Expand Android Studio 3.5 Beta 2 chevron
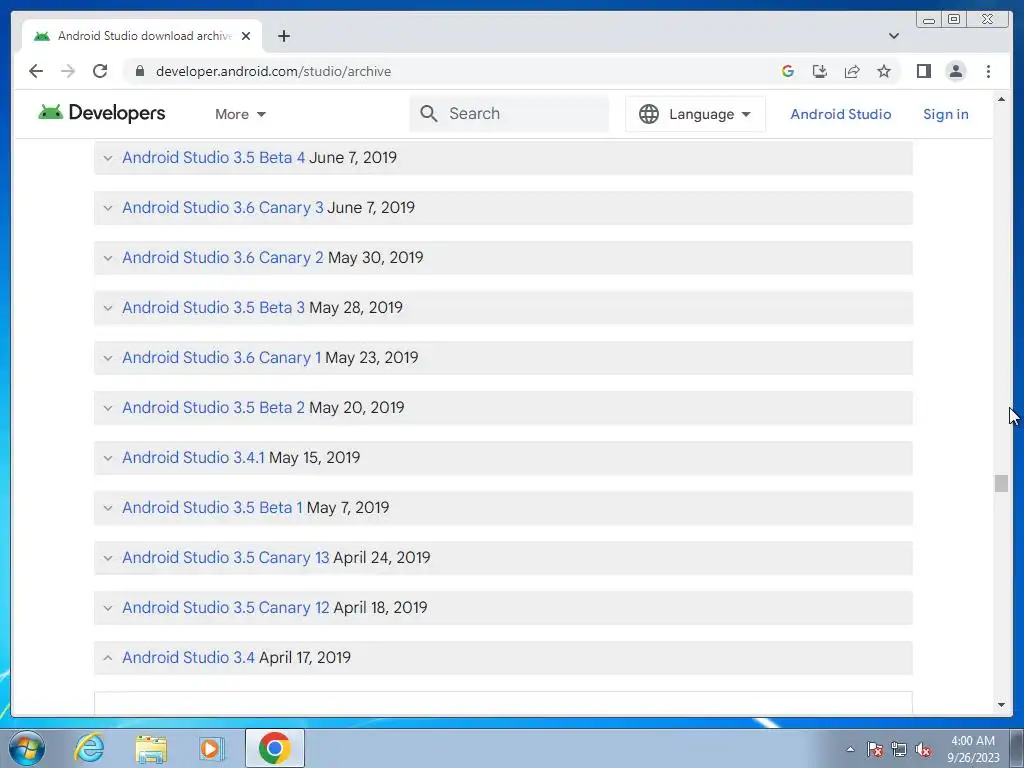Screen dimensions: 1024x768 (x=108, y=408)
